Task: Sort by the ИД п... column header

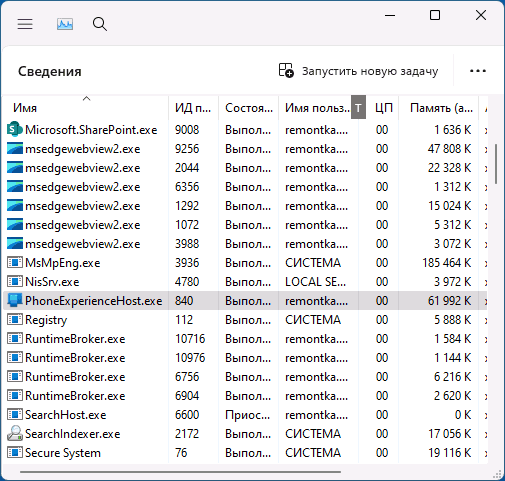Action: click(x=193, y=108)
